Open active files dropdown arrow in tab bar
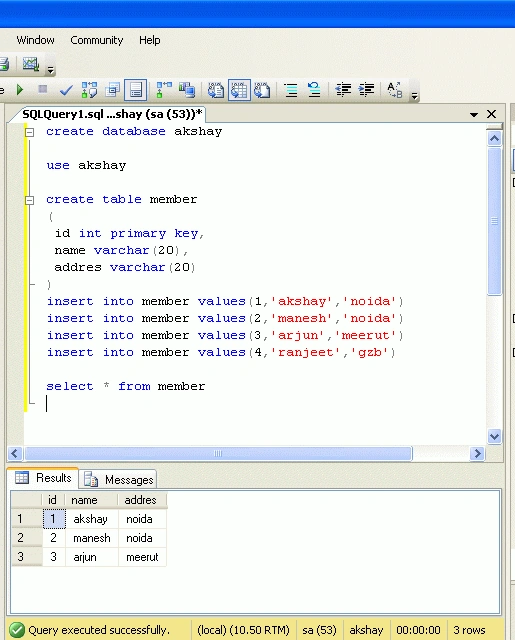This screenshot has width=515, height=640. (x=474, y=115)
